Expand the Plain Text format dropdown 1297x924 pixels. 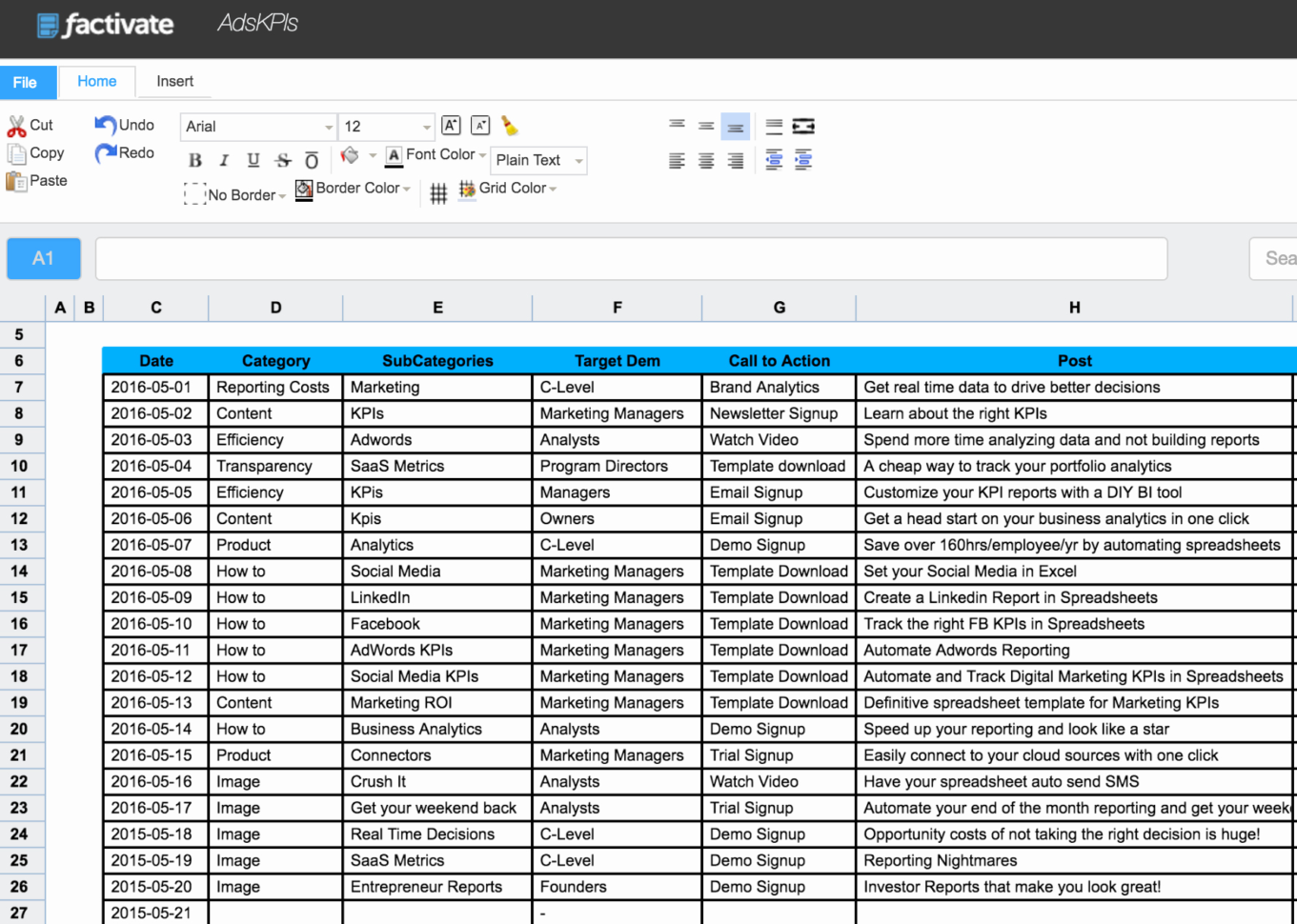coord(538,160)
